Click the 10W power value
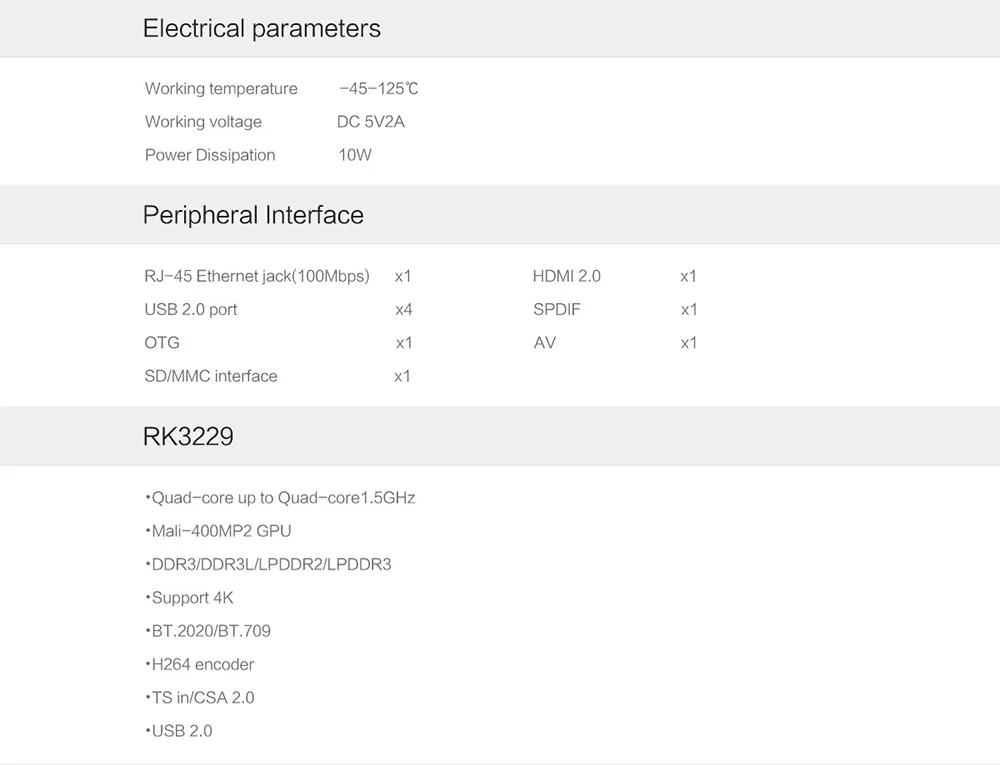 pyautogui.click(x=355, y=155)
